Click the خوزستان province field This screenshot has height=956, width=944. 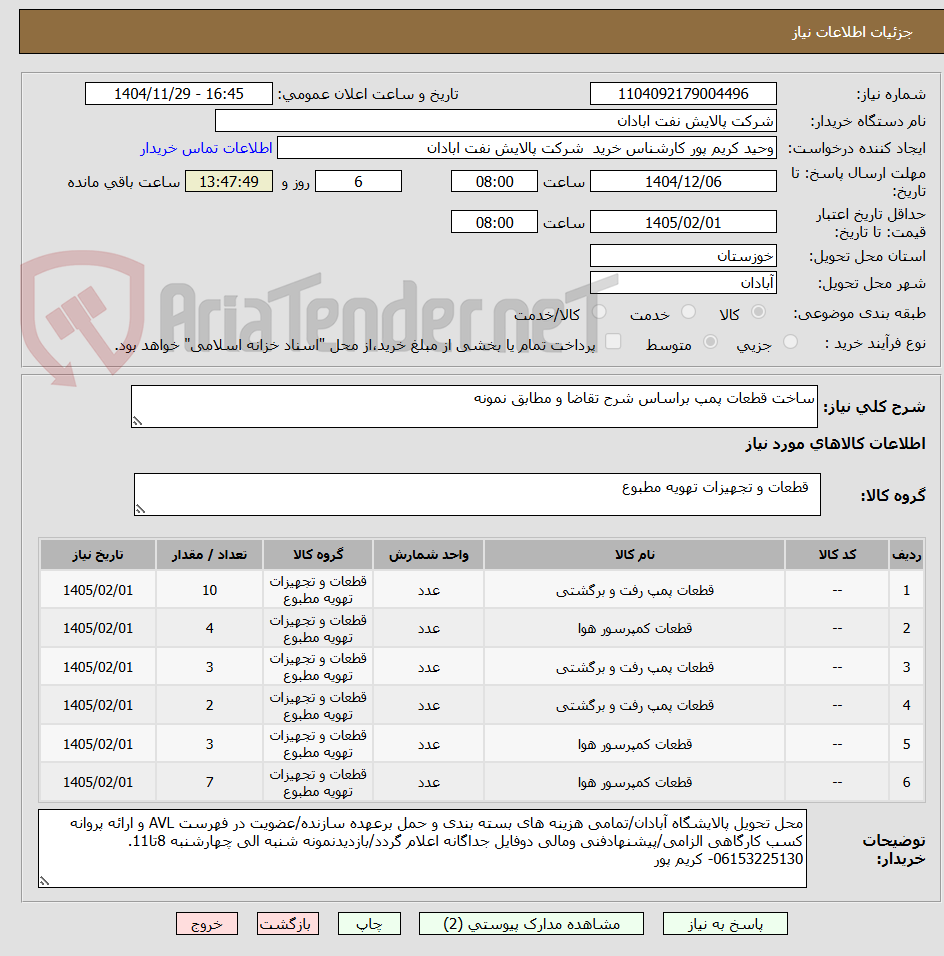click(x=683, y=256)
